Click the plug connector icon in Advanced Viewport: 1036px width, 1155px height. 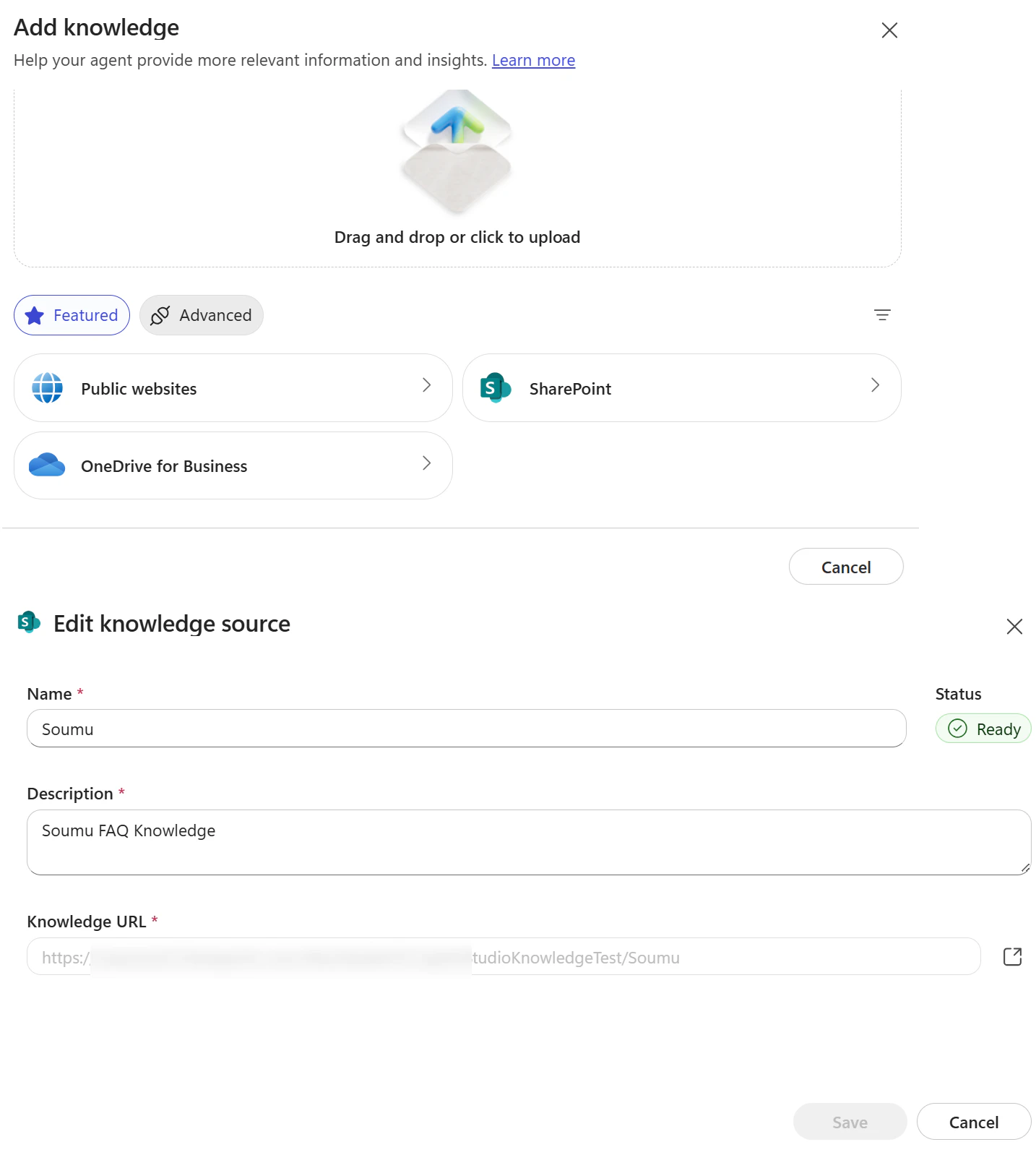click(x=160, y=316)
